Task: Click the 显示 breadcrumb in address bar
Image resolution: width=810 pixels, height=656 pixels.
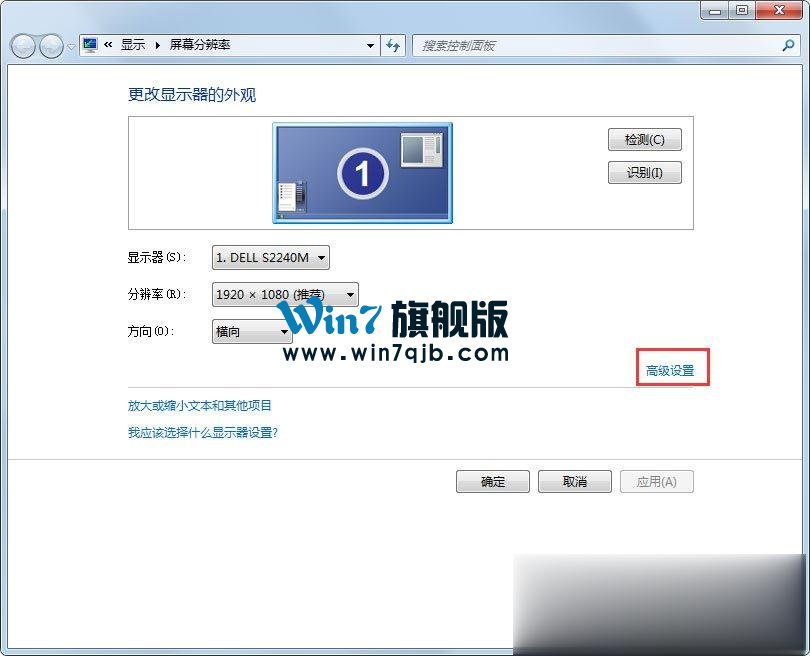Action: [133, 45]
